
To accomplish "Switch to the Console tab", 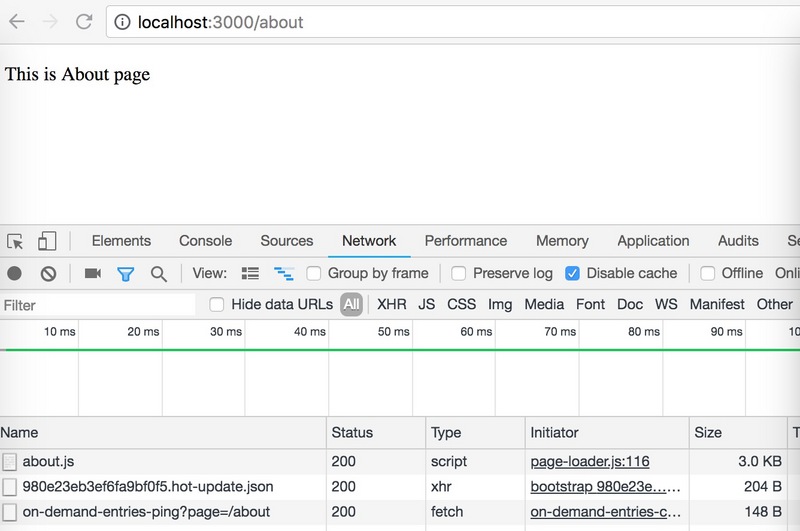I will (x=205, y=241).
